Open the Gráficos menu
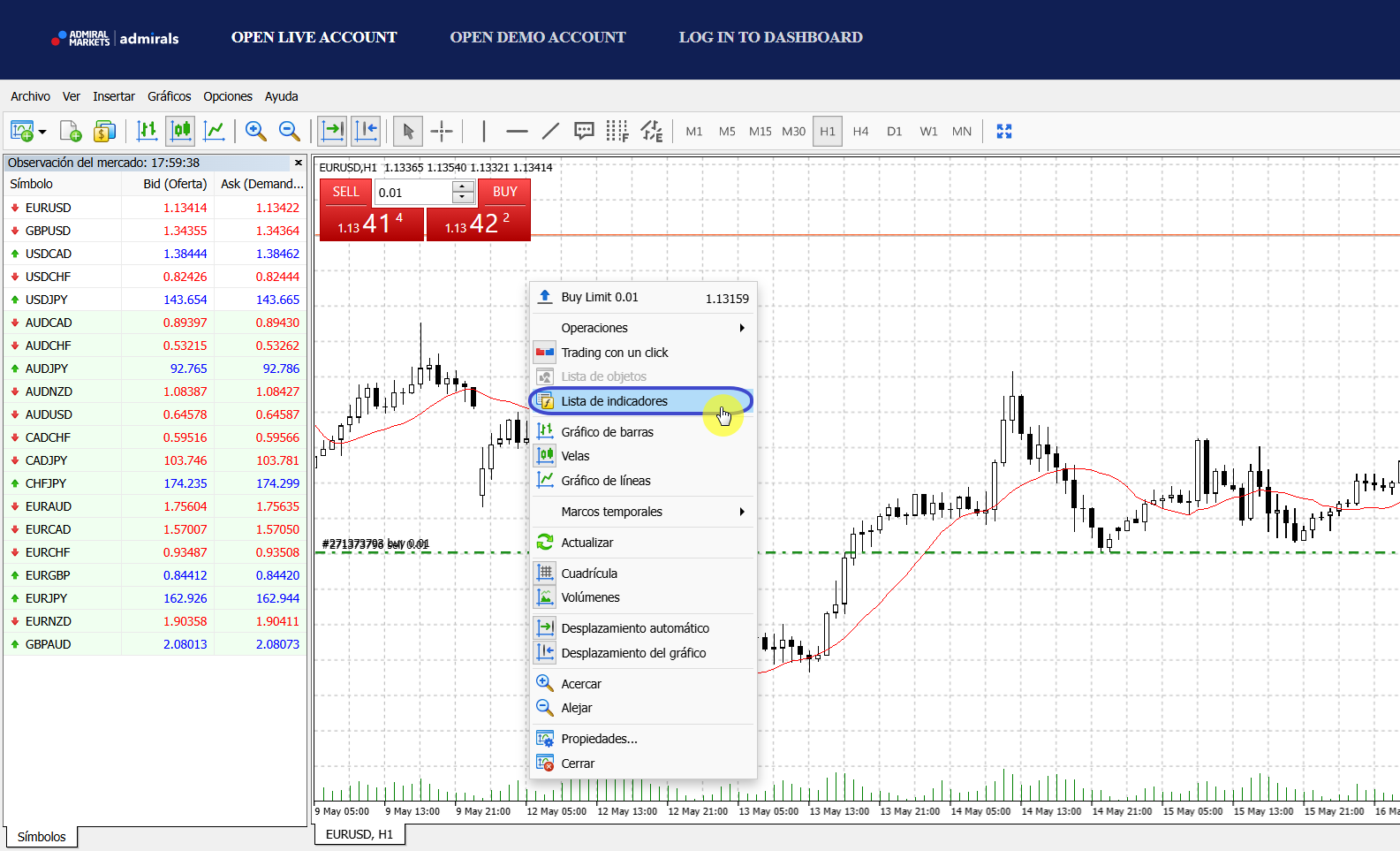Viewport: 1400px width, 851px height. point(170,96)
